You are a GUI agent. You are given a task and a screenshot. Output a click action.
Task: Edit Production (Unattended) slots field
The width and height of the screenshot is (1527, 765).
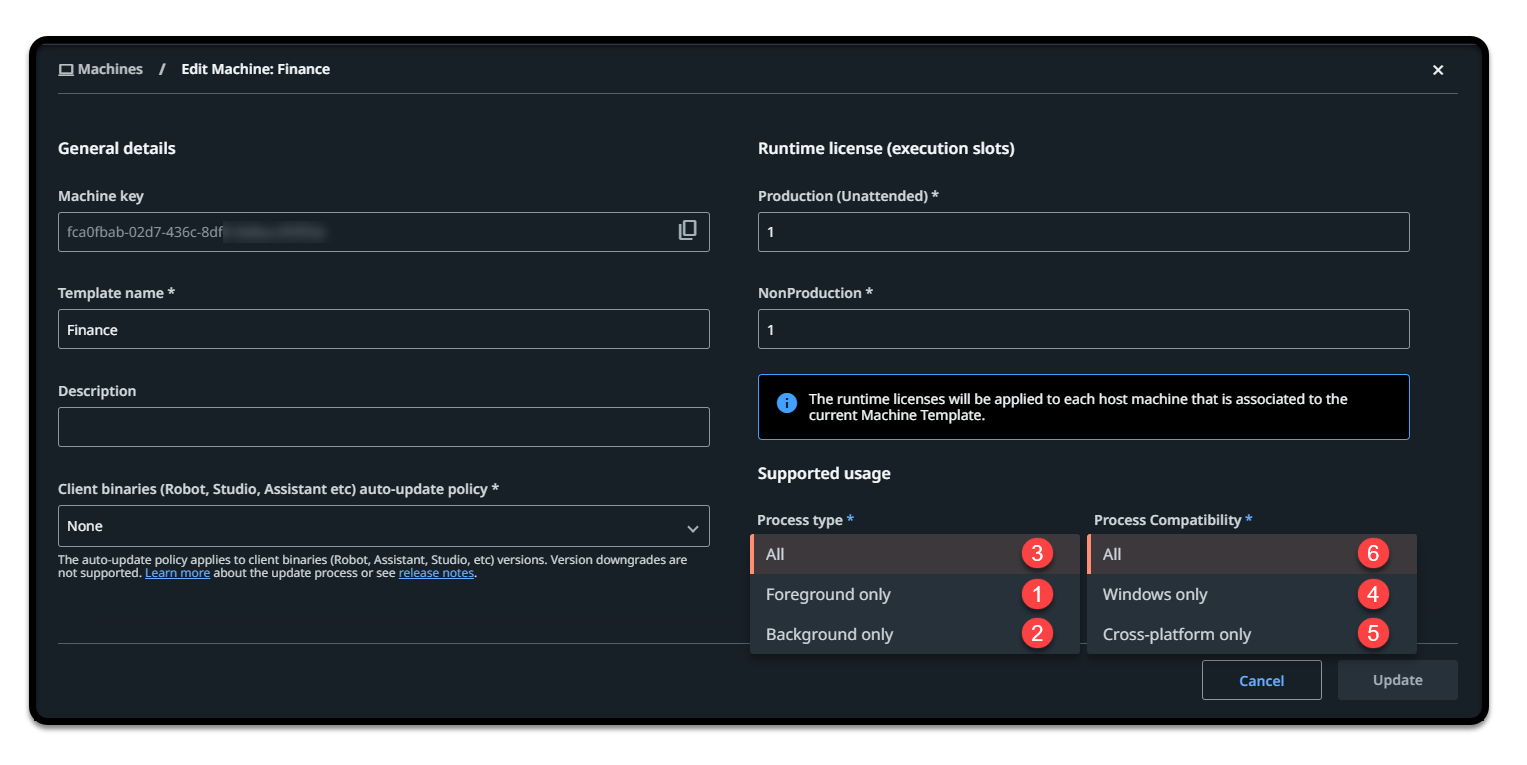[1084, 232]
